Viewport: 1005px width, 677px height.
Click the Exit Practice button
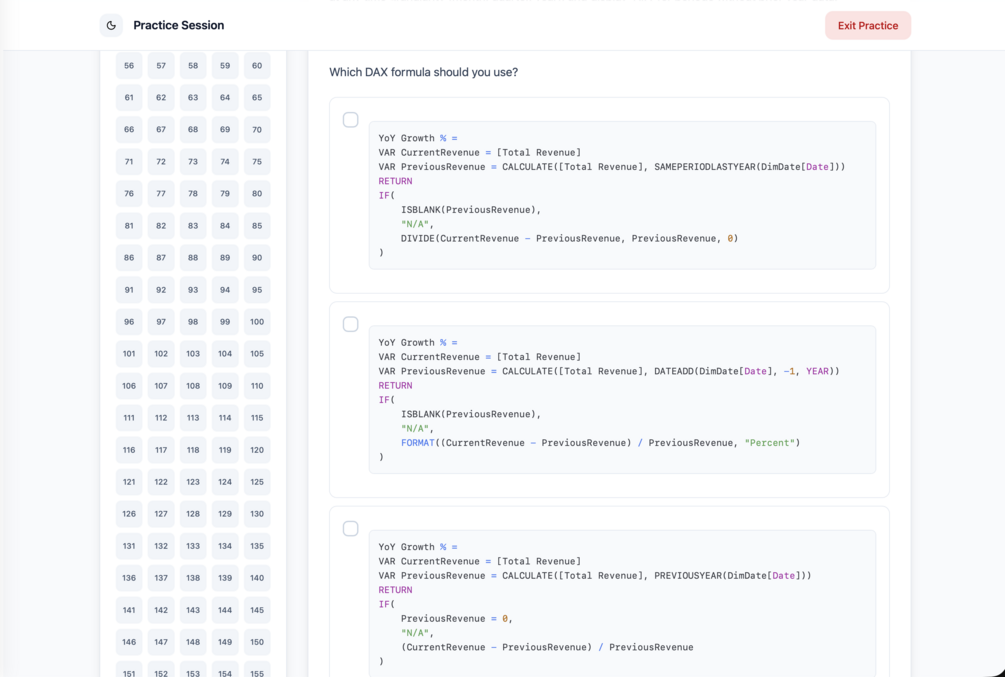click(x=867, y=25)
